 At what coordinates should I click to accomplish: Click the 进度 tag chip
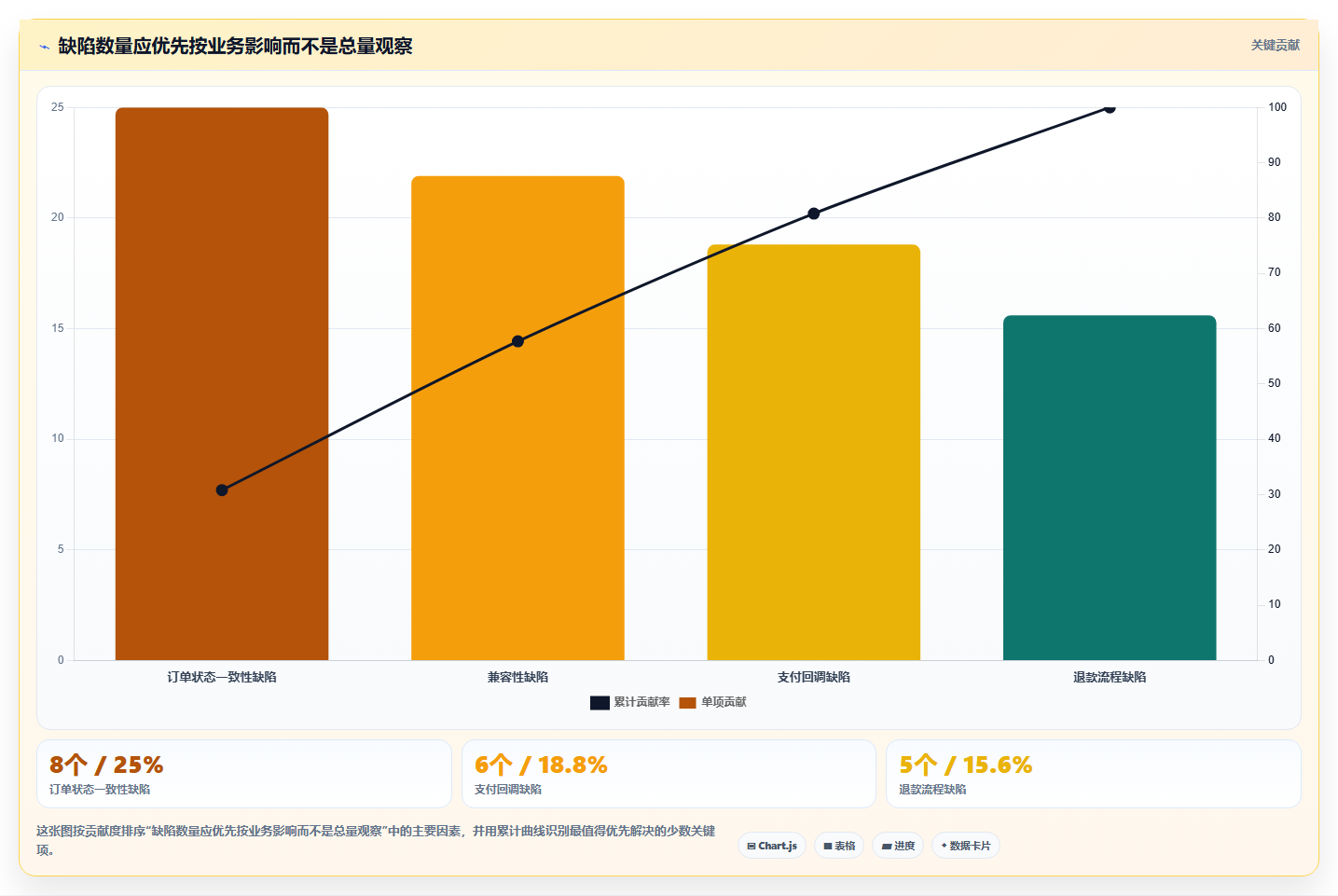click(898, 846)
